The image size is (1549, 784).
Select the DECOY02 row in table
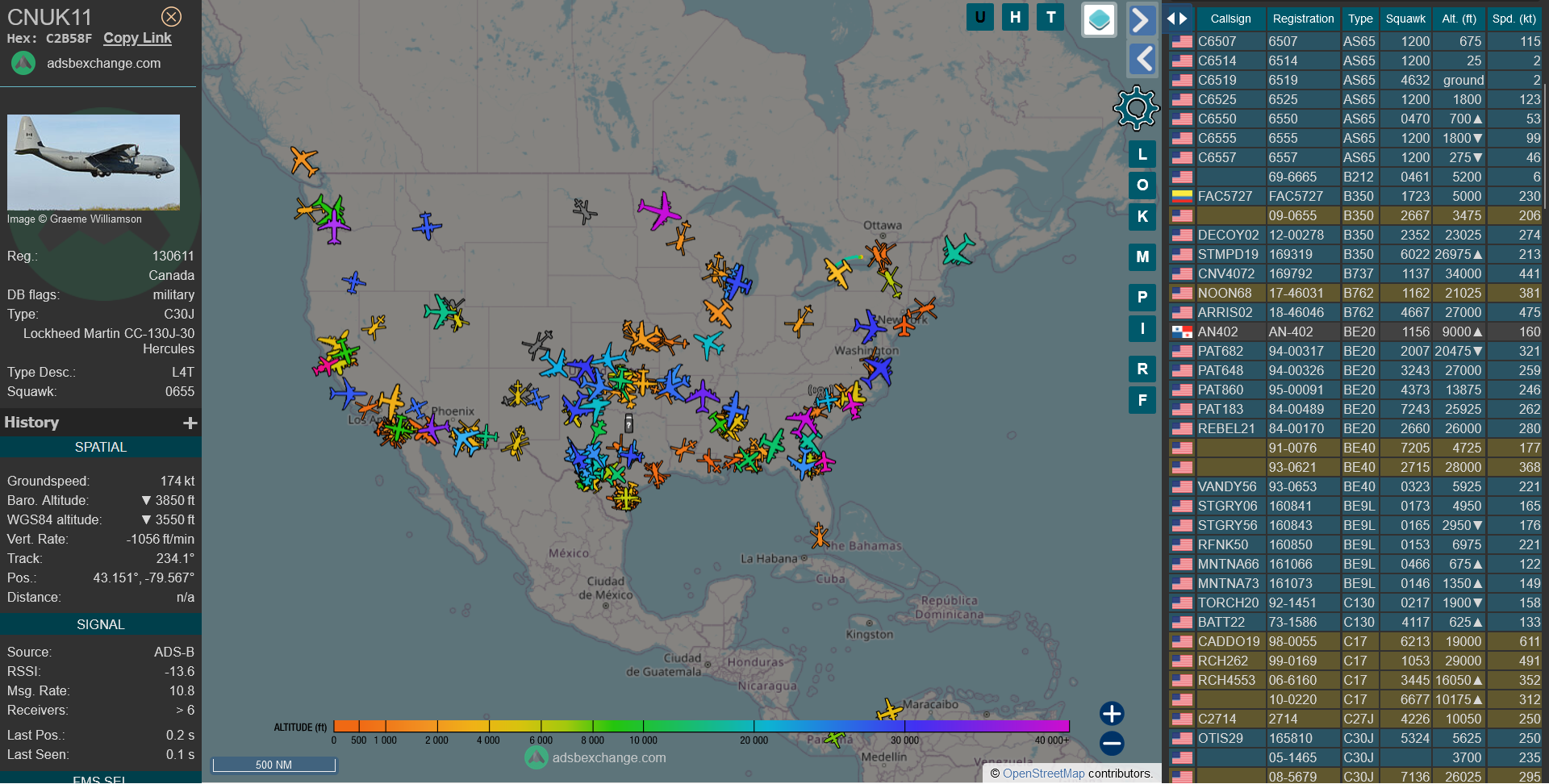coord(1355,235)
